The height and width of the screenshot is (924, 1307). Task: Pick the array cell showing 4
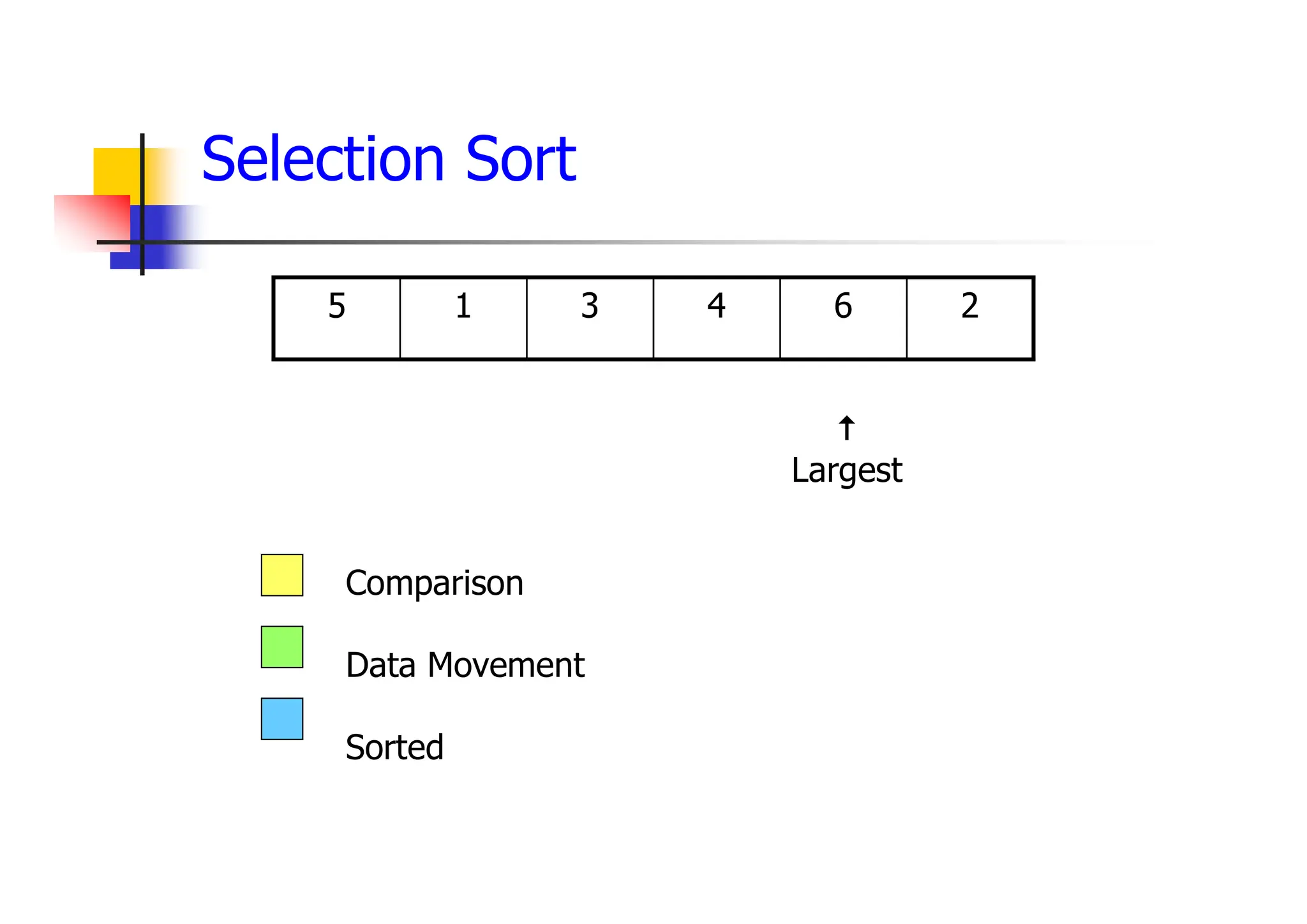click(x=716, y=318)
